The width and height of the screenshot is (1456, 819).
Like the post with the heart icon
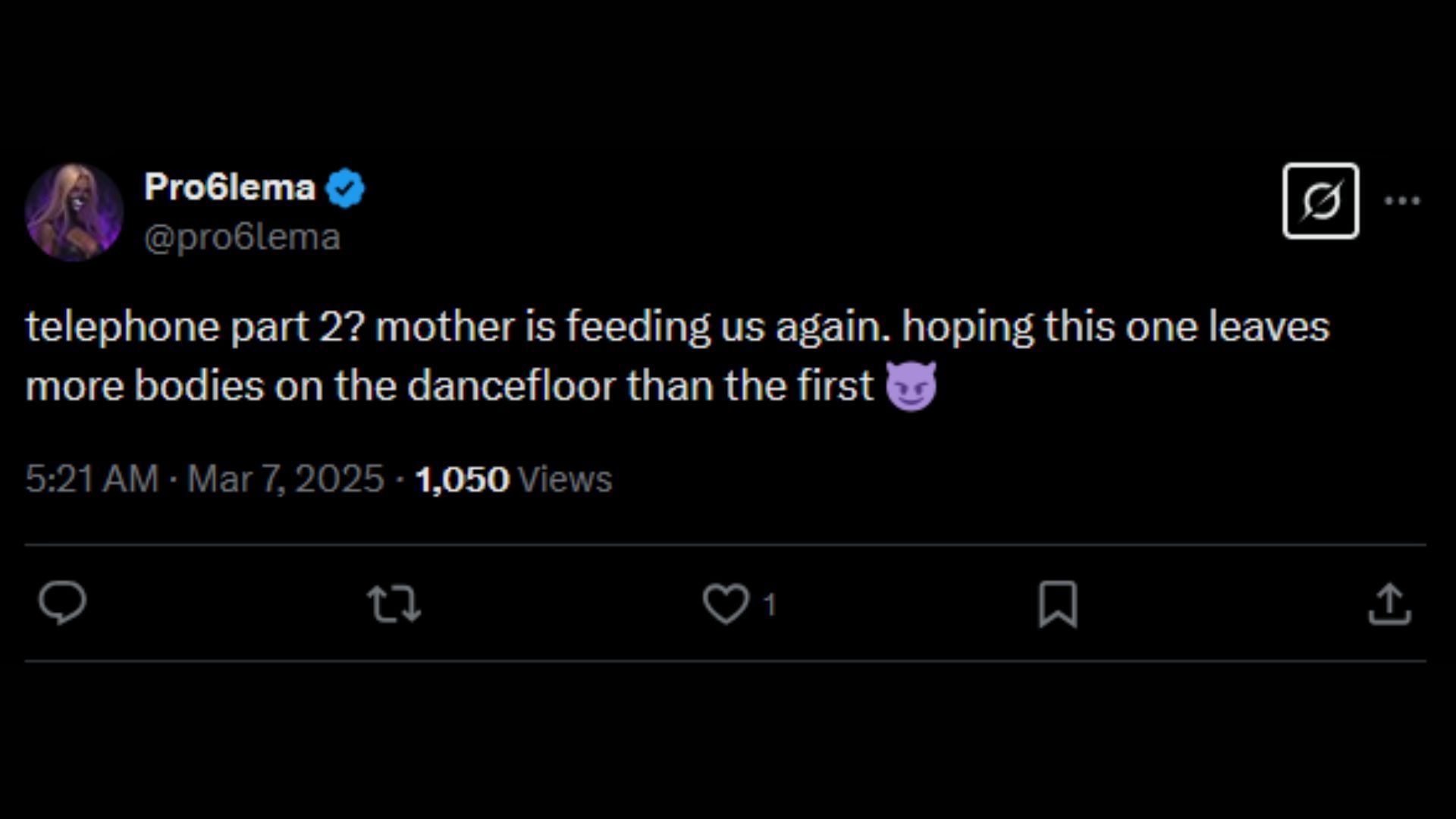coord(726,604)
